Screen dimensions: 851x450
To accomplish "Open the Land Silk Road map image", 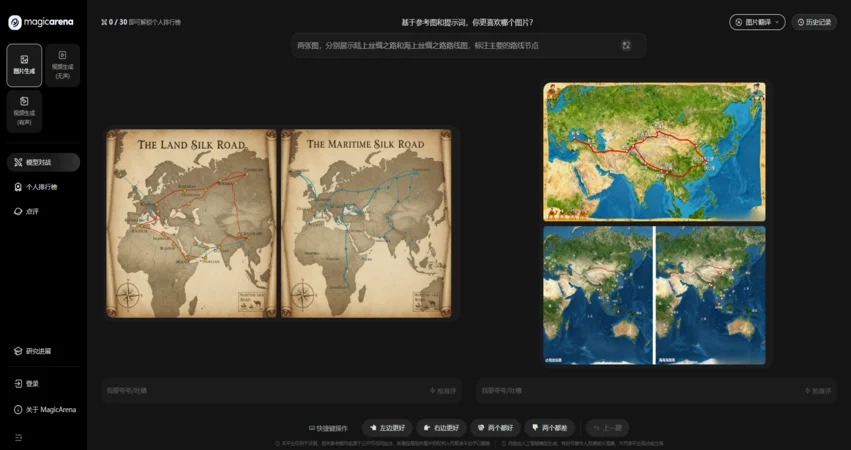I will coord(191,224).
